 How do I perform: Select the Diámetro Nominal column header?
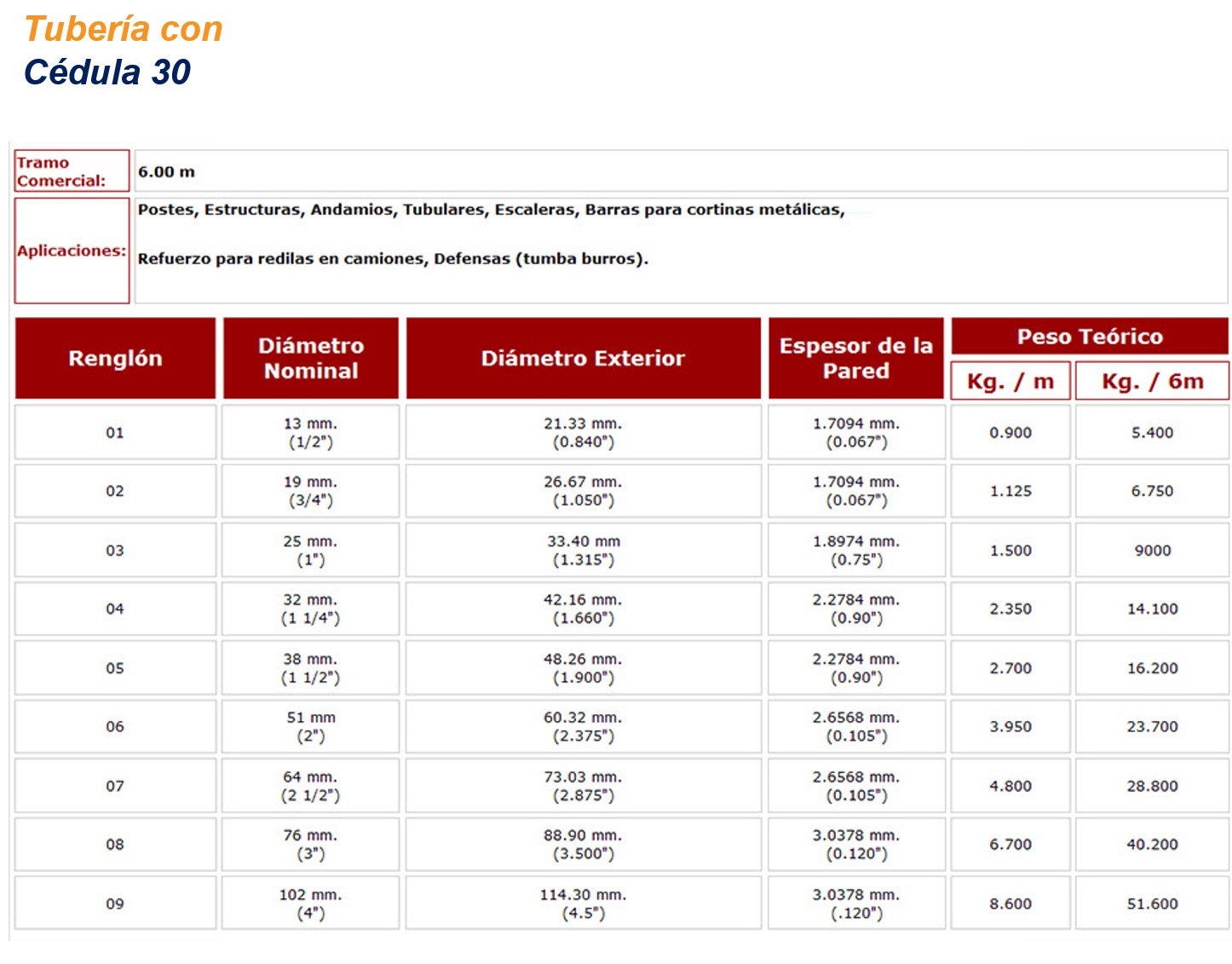coord(311,358)
